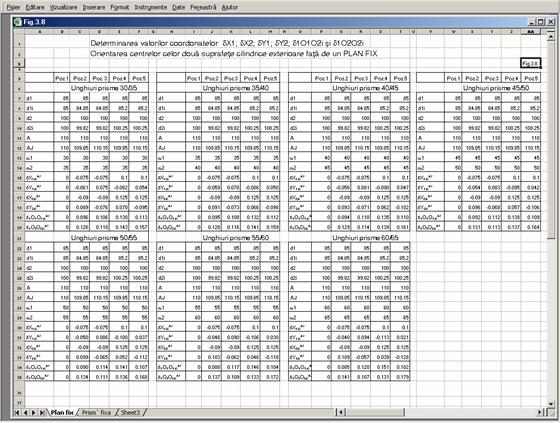
Task: Select the d2 label in the 55/60 table
Action: point(171,268)
